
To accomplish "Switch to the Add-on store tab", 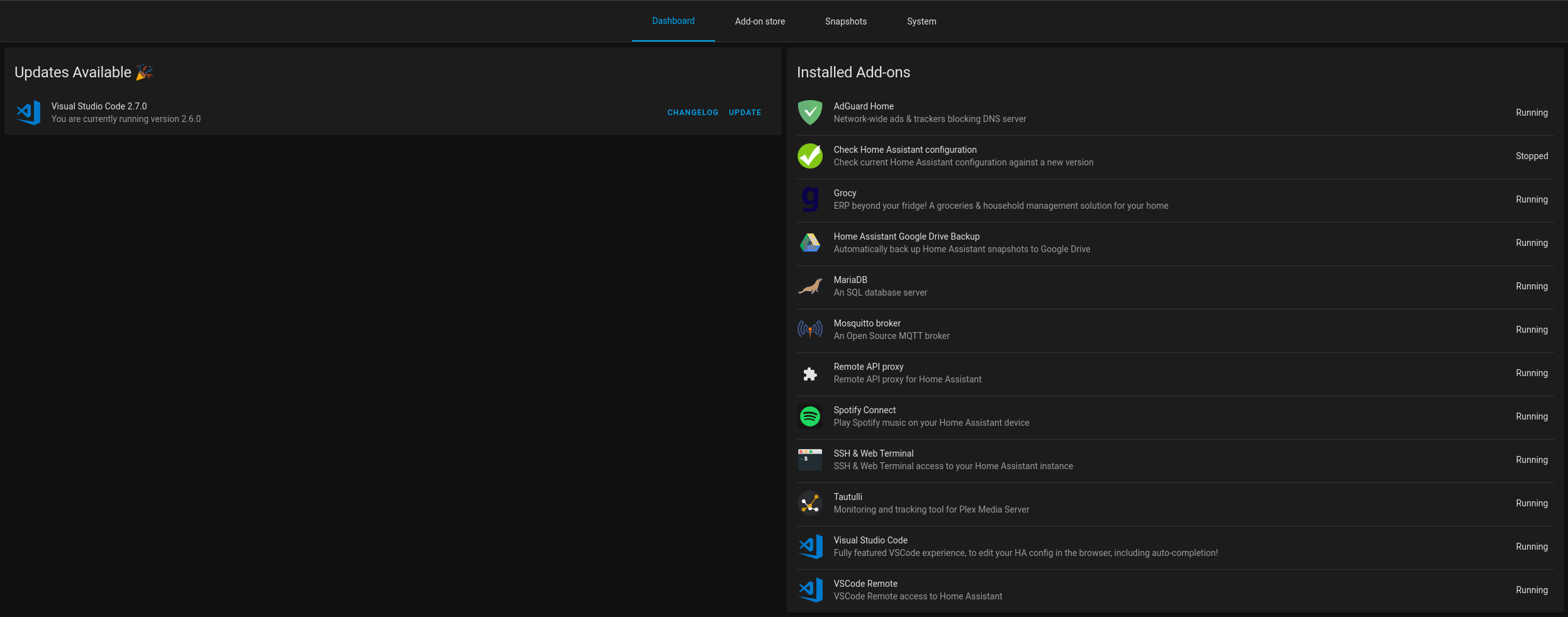I will (x=760, y=21).
